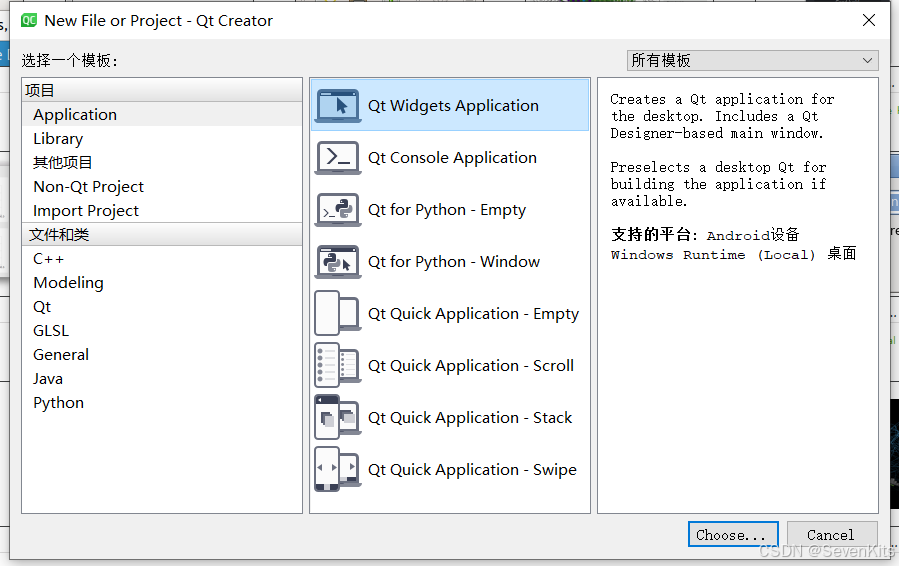Select the General file category
Viewport: 899px width, 566px height.
tap(162, 354)
